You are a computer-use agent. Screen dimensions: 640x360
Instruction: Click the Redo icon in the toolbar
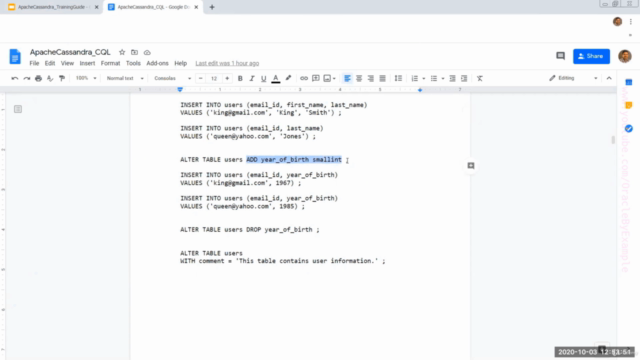coord(27,78)
